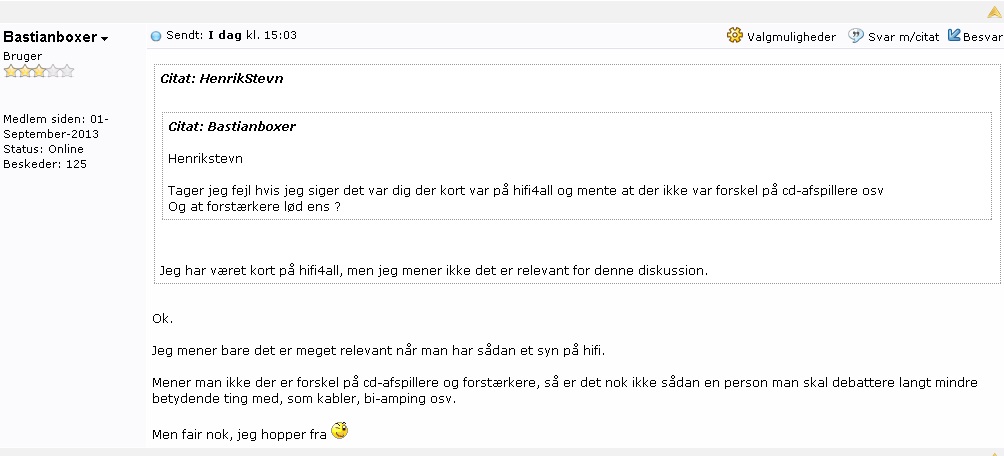
Task: Open the Valgmuligheder options menu
Action: (791, 37)
